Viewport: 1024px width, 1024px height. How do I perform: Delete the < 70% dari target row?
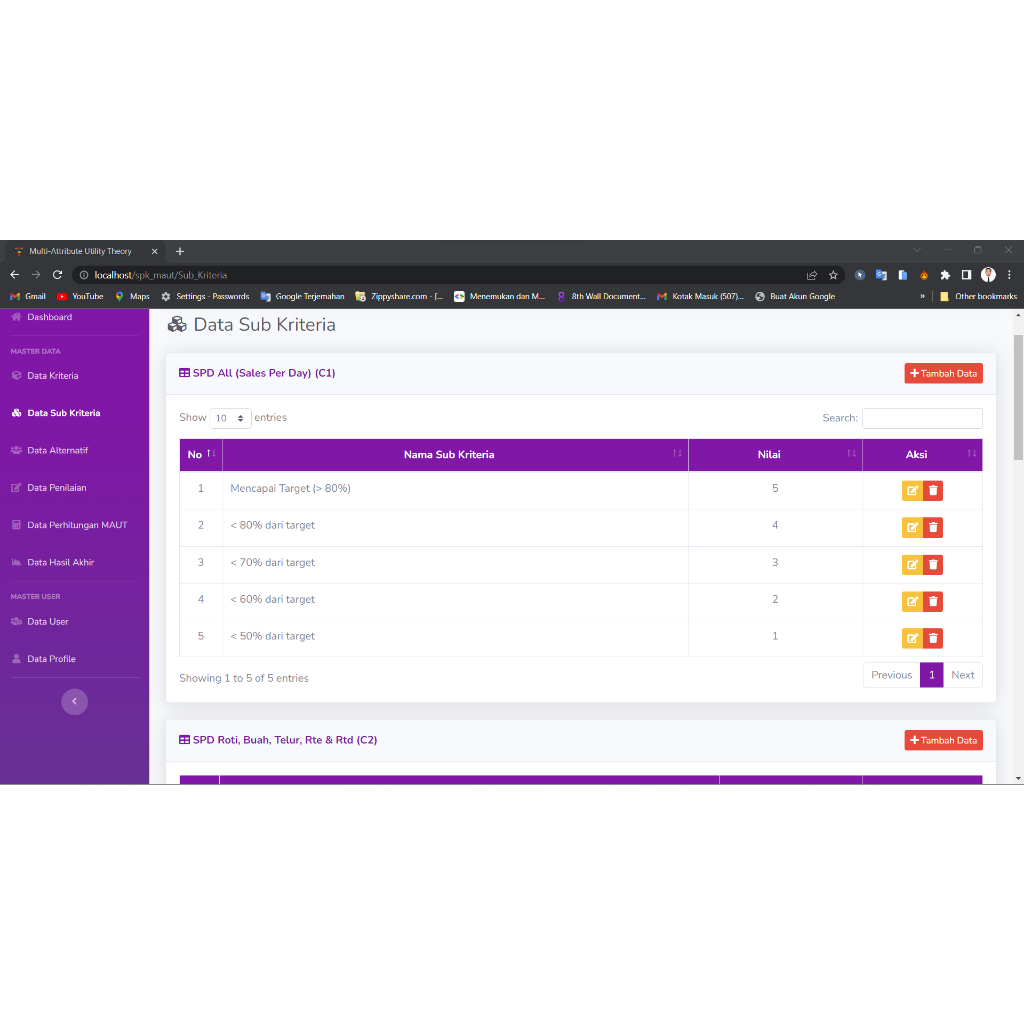(x=933, y=564)
